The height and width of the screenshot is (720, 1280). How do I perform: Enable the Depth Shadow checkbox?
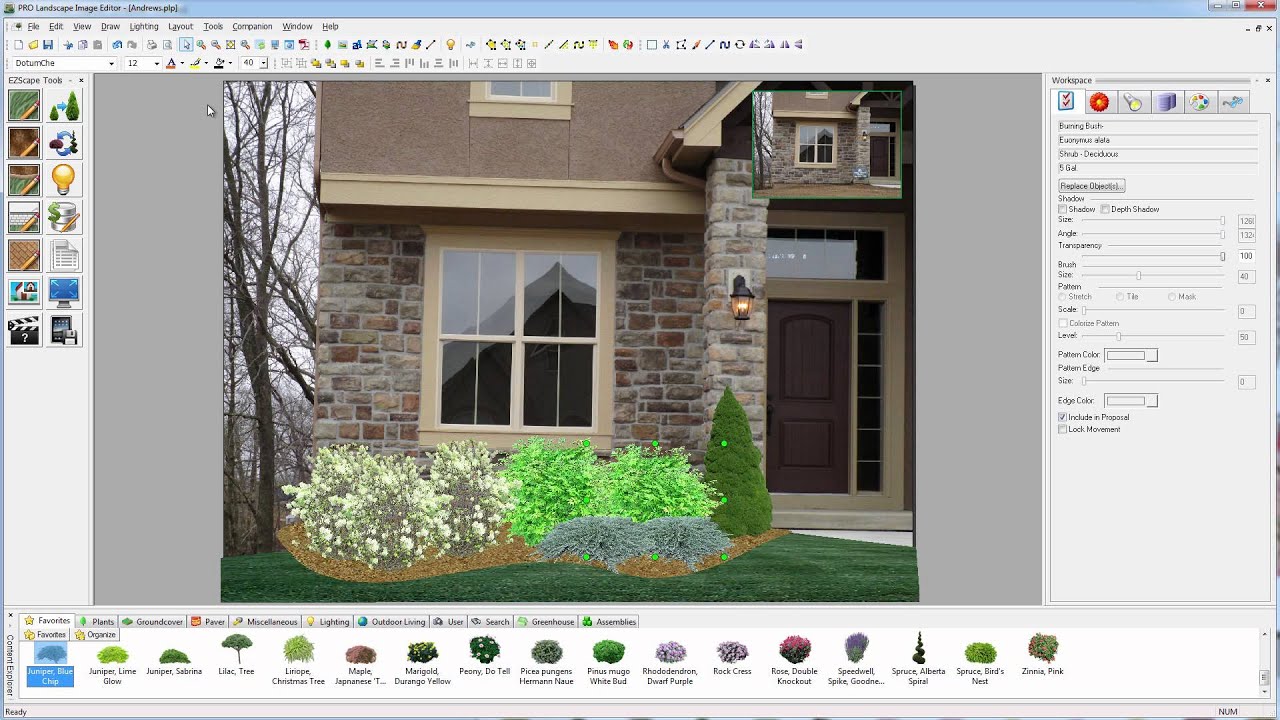1105,209
